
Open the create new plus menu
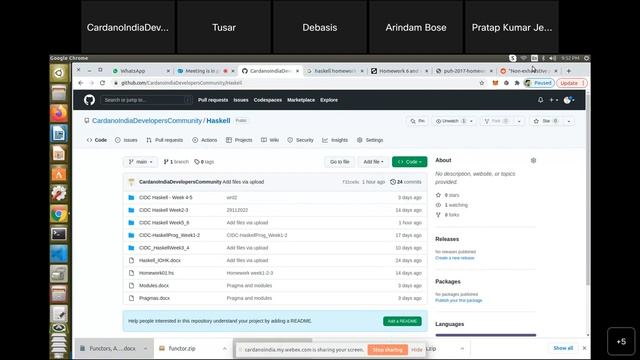point(553,100)
